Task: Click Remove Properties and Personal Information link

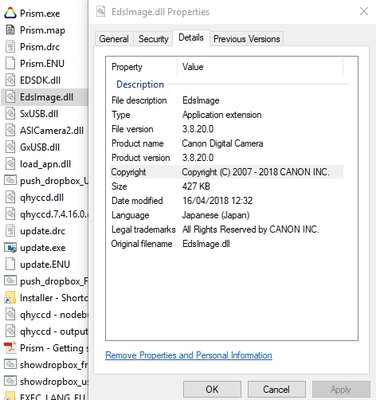Action: point(189,355)
